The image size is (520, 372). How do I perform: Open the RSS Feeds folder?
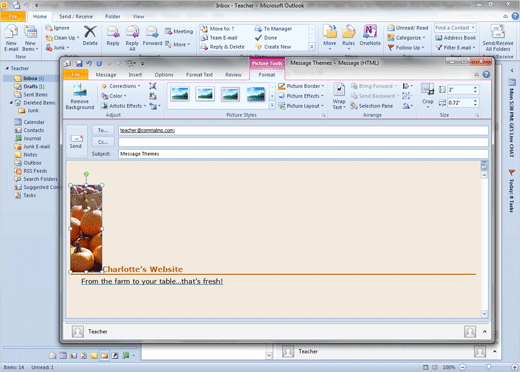point(31,171)
